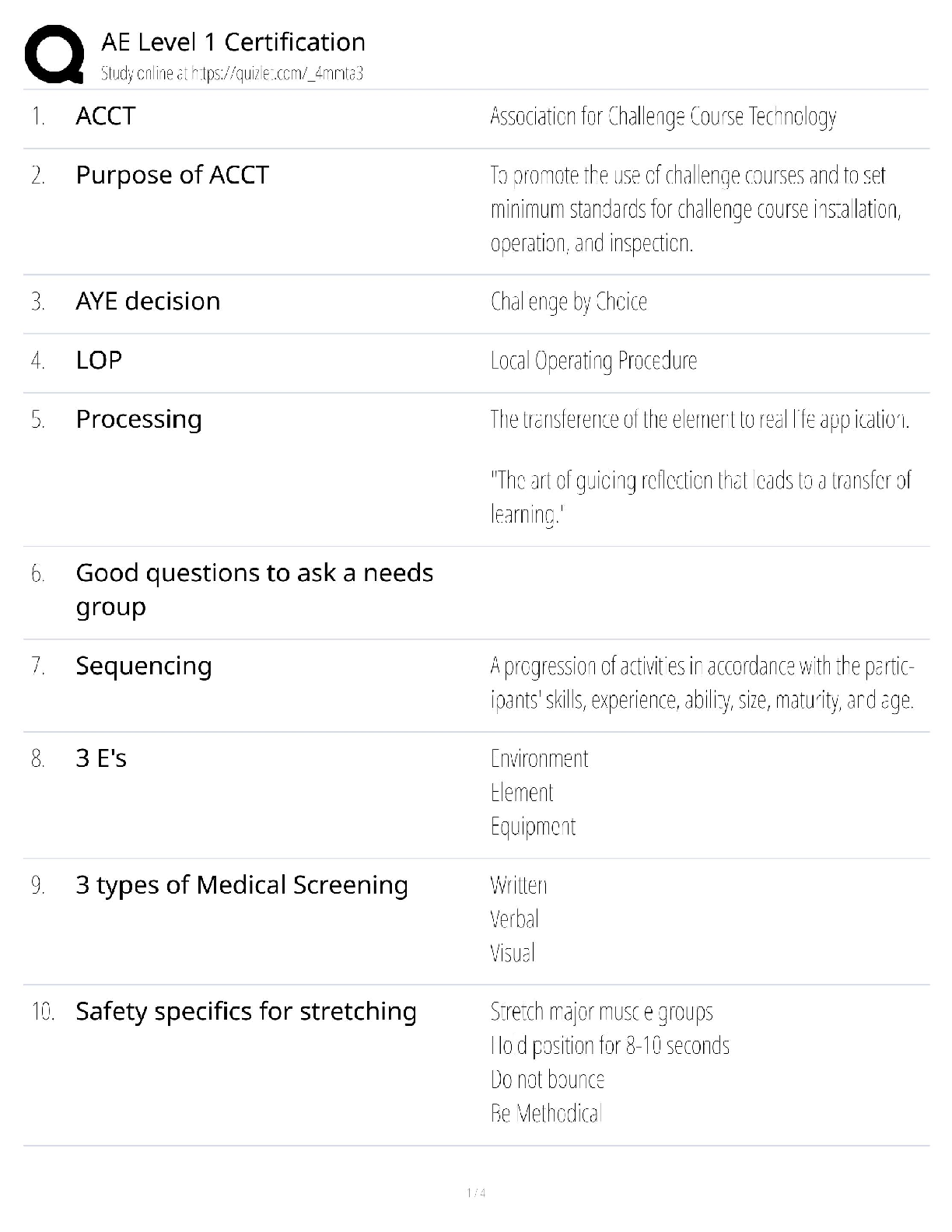Click the 1 / 4 page number indicator
The height and width of the screenshot is (1232, 952).
(x=476, y=1193)
